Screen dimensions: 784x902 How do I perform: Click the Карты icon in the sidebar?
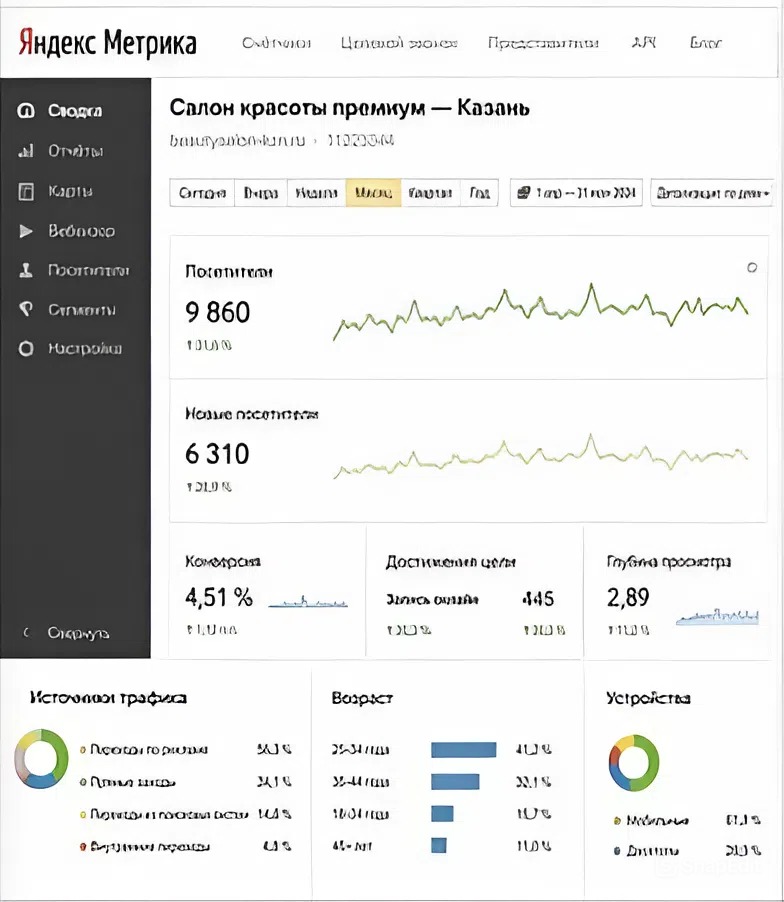click(27, 191)
